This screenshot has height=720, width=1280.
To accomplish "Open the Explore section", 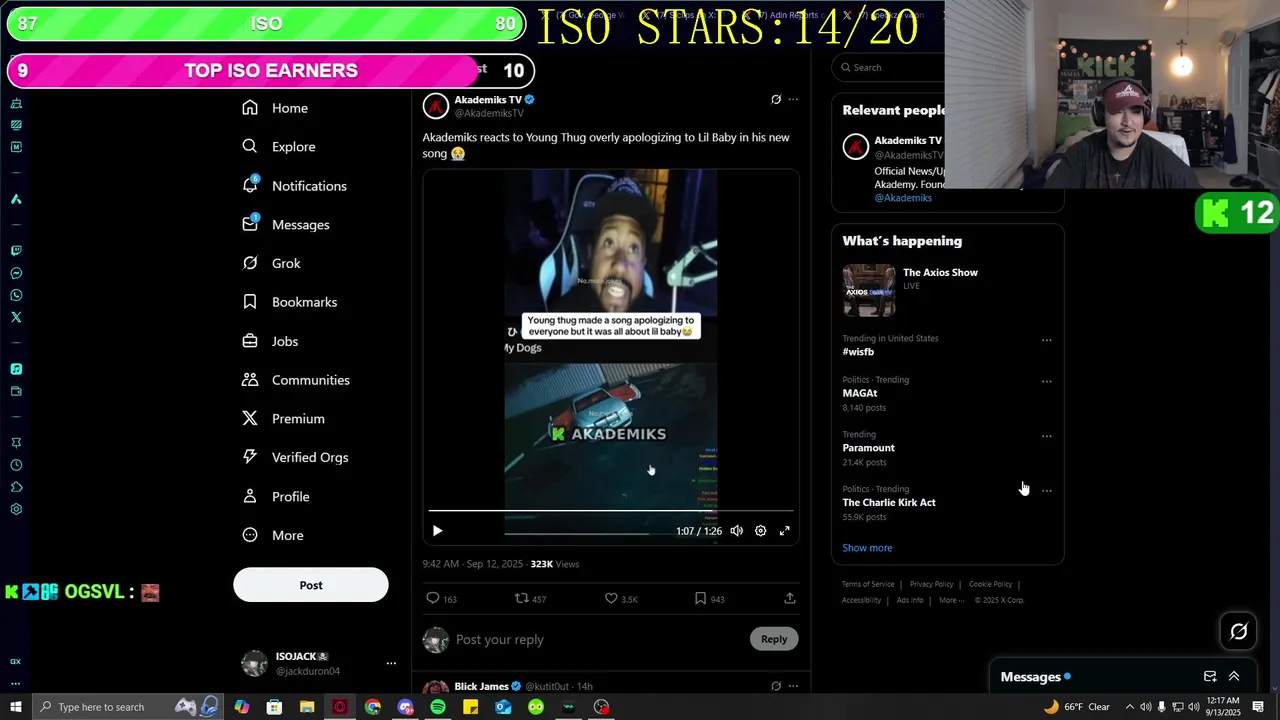I will (279, 147).
